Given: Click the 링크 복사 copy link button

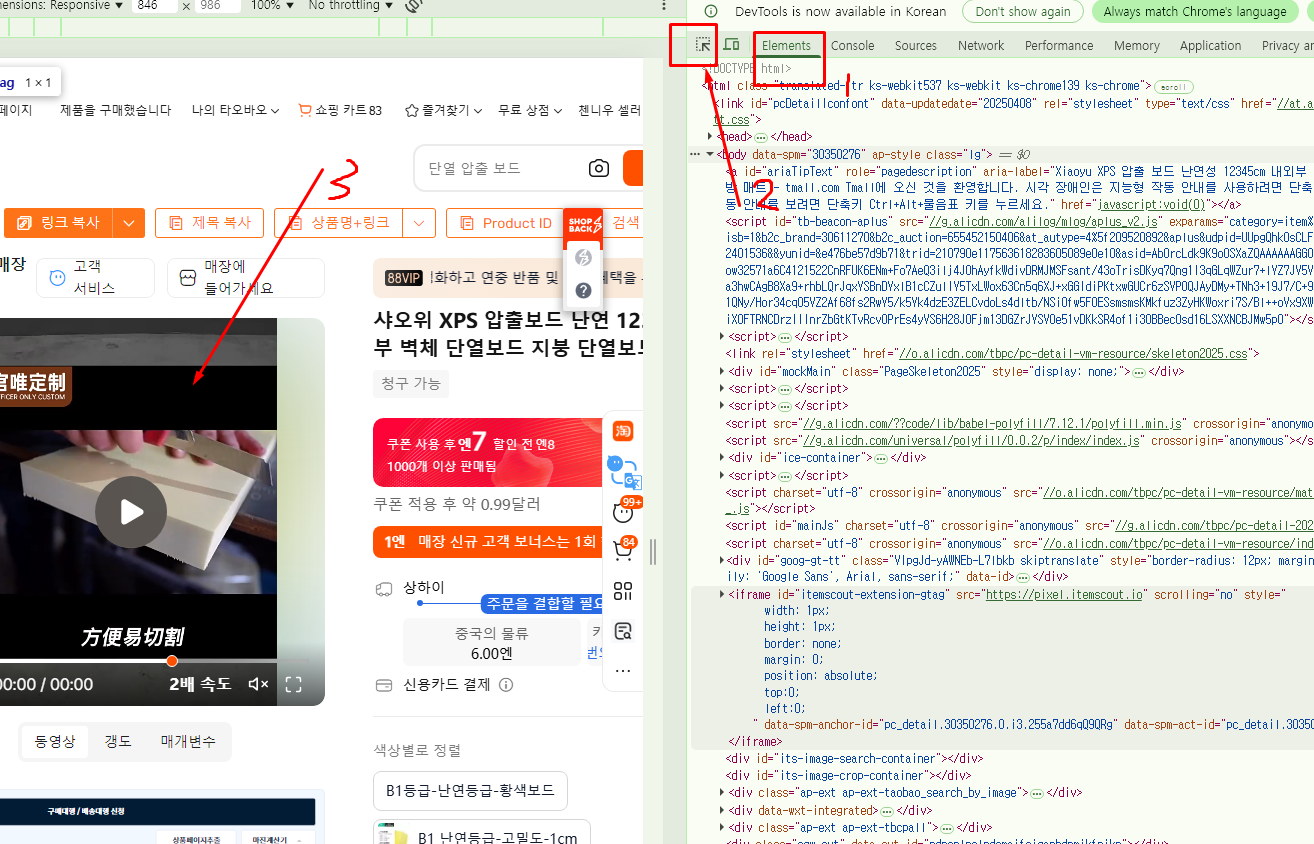Looking at the screenshot, I should coord(59,223).
